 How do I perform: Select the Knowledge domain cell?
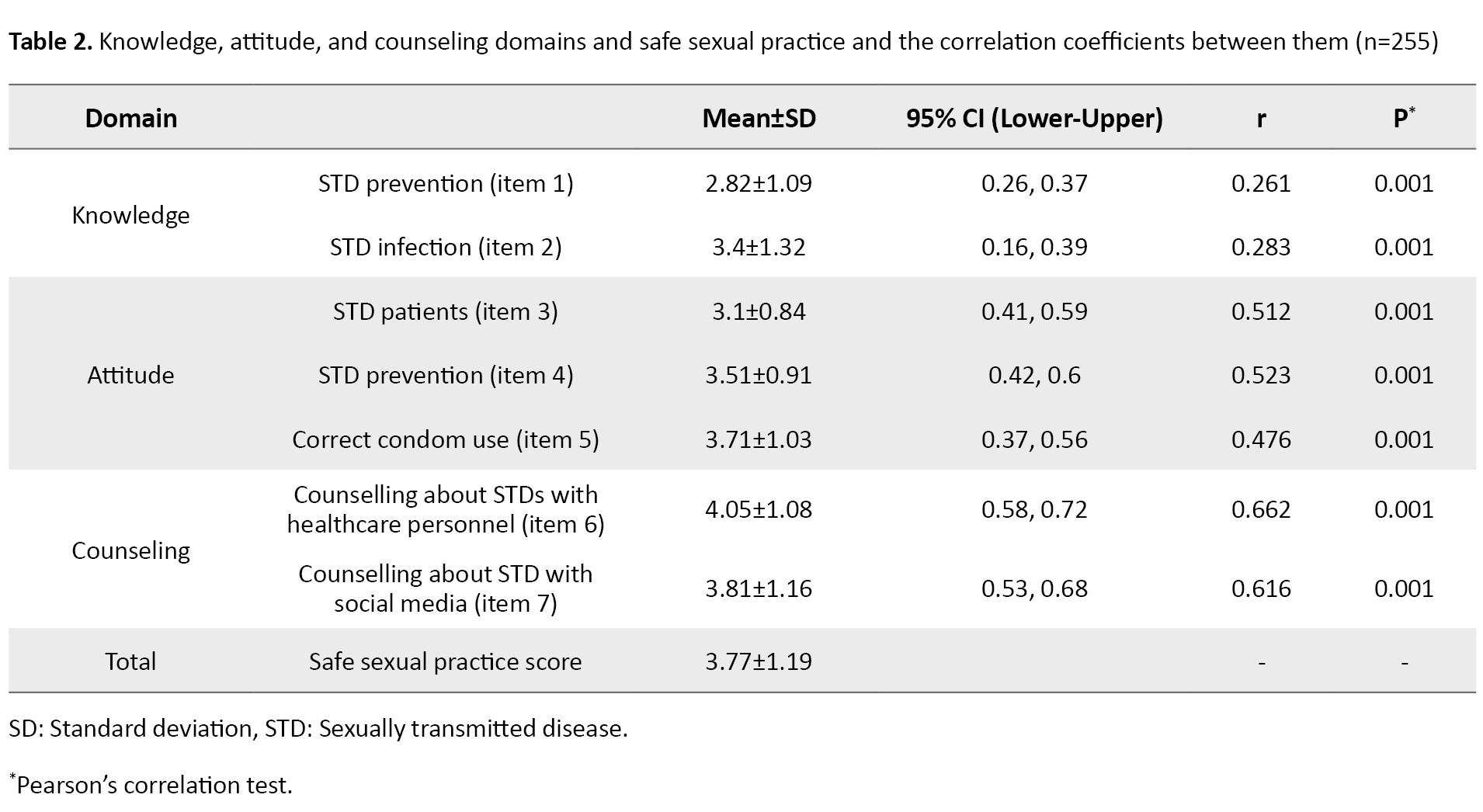(130, 215)
